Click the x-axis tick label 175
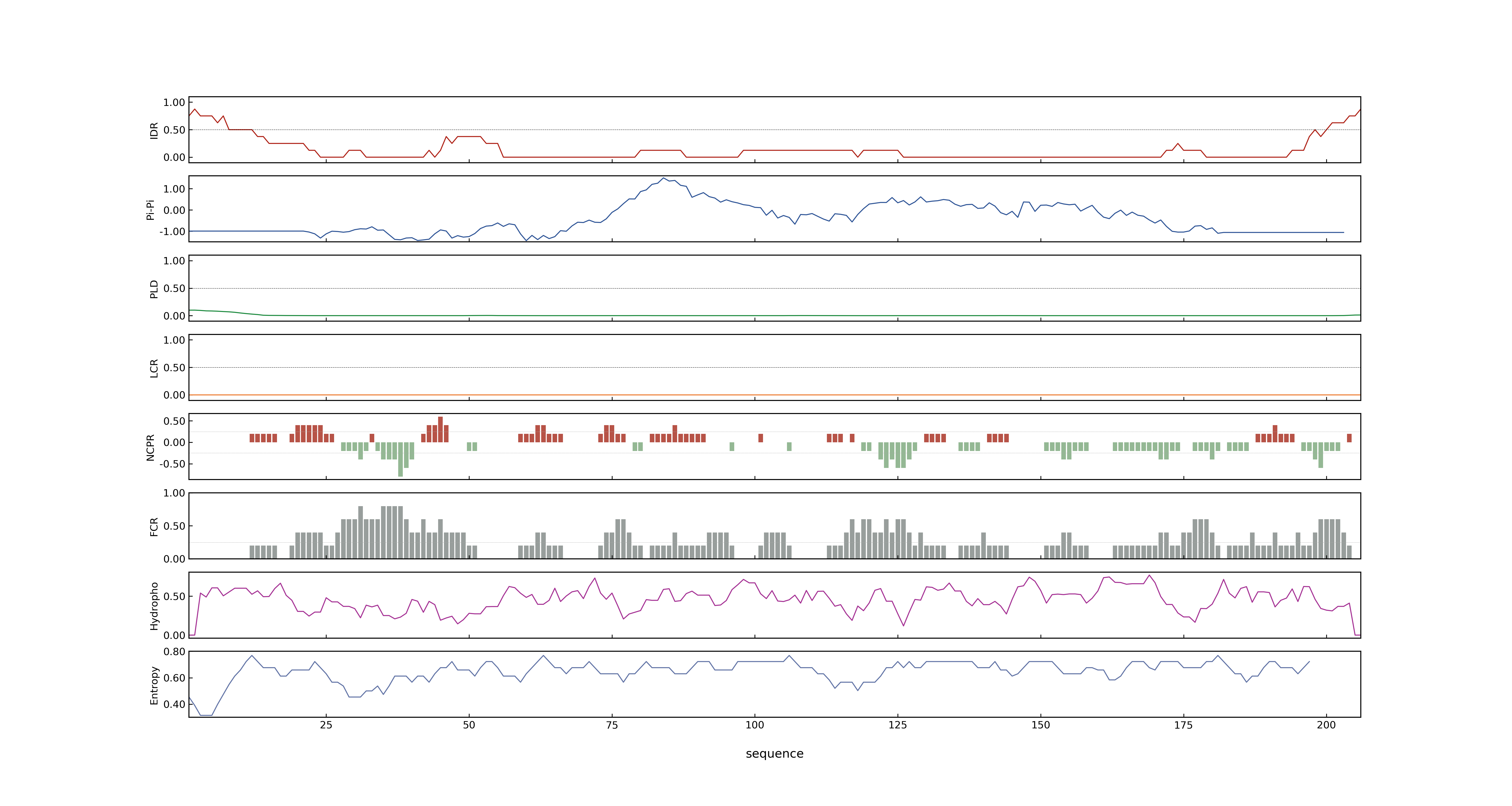 [1183, 725]
